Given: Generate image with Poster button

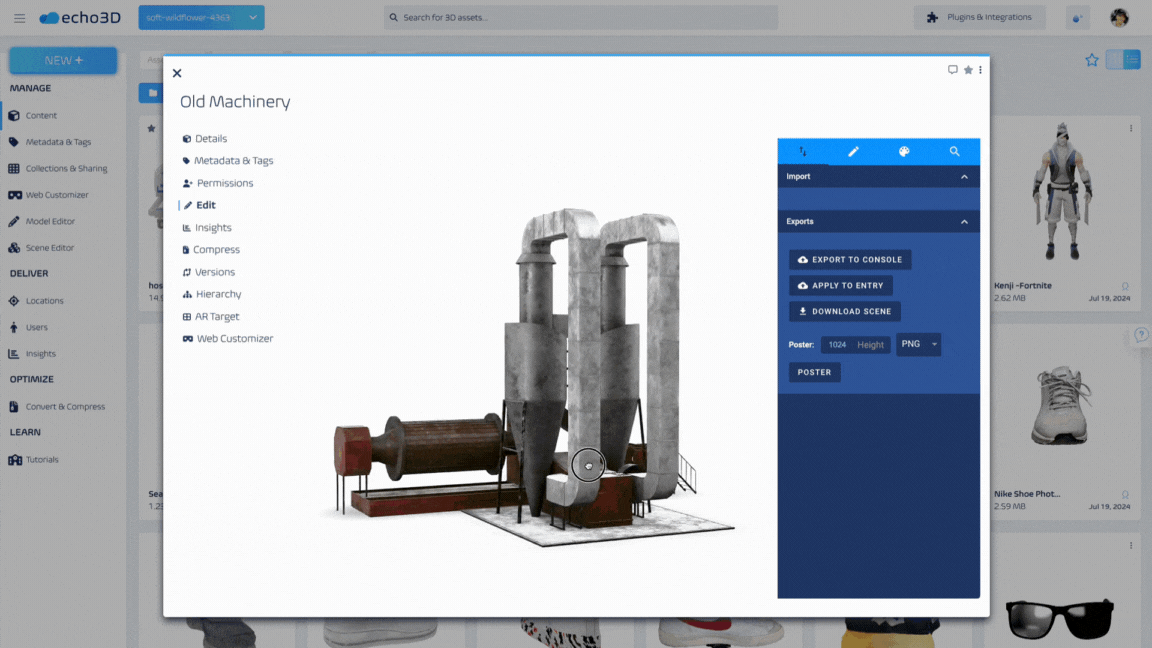Looking at the screenshot, I should 814,372.
